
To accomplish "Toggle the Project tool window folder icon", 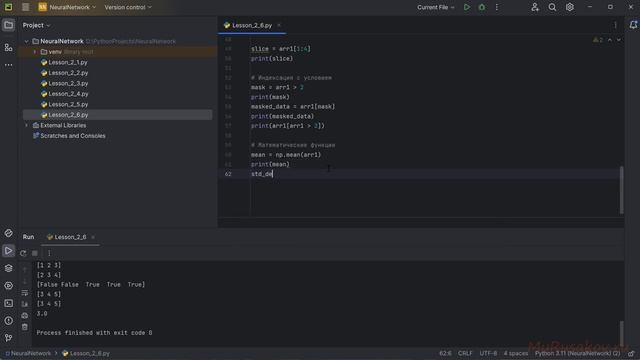I will [x=8, y=25].
